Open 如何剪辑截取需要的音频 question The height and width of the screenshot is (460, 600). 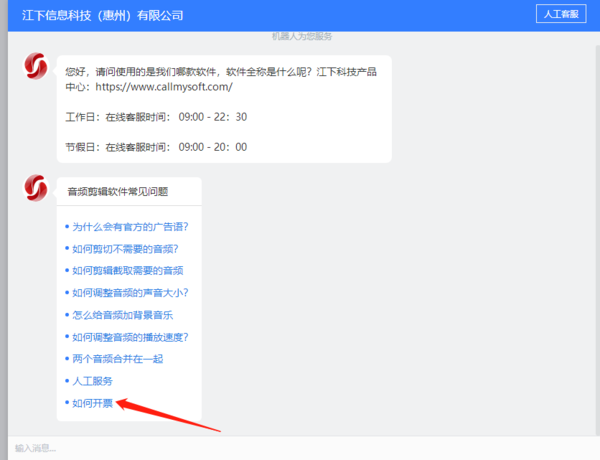pyautogui.click(x=128, y=271)
